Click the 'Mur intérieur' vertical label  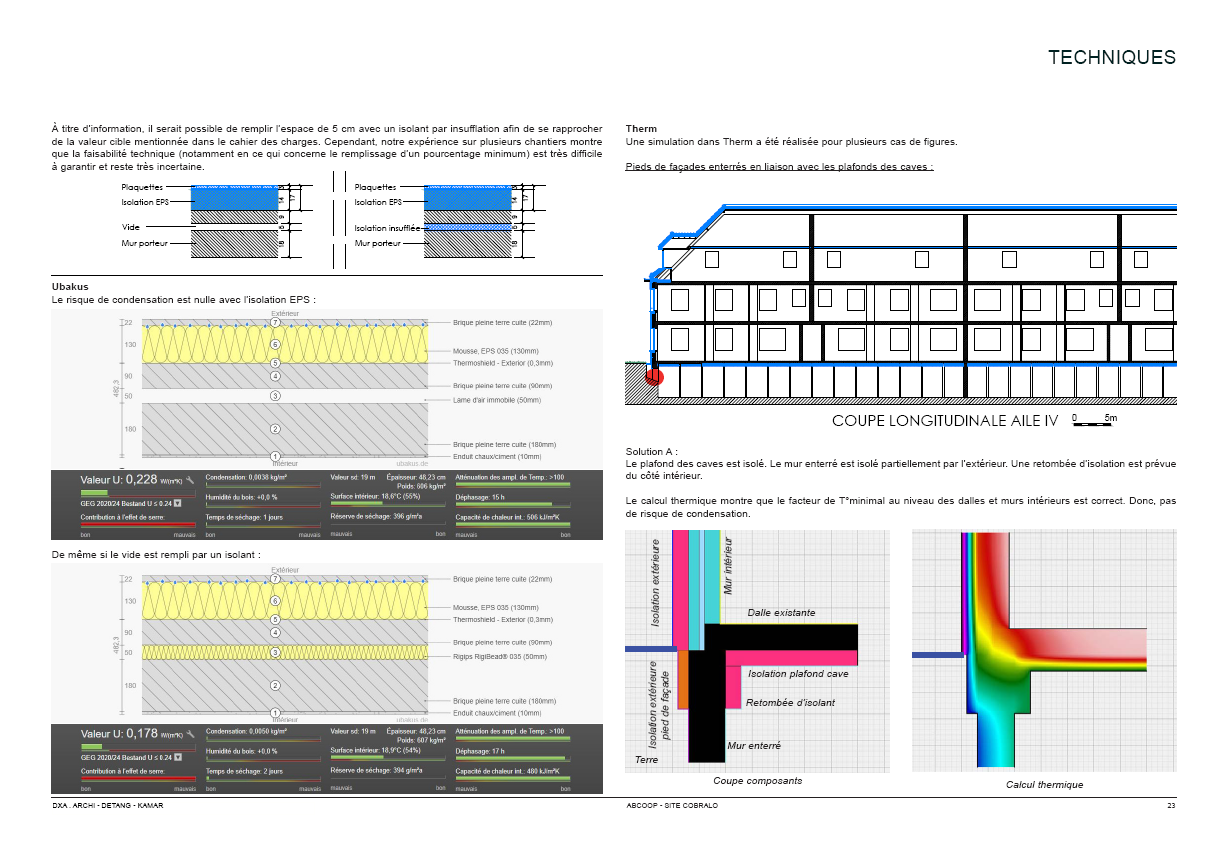pos(729,568)
